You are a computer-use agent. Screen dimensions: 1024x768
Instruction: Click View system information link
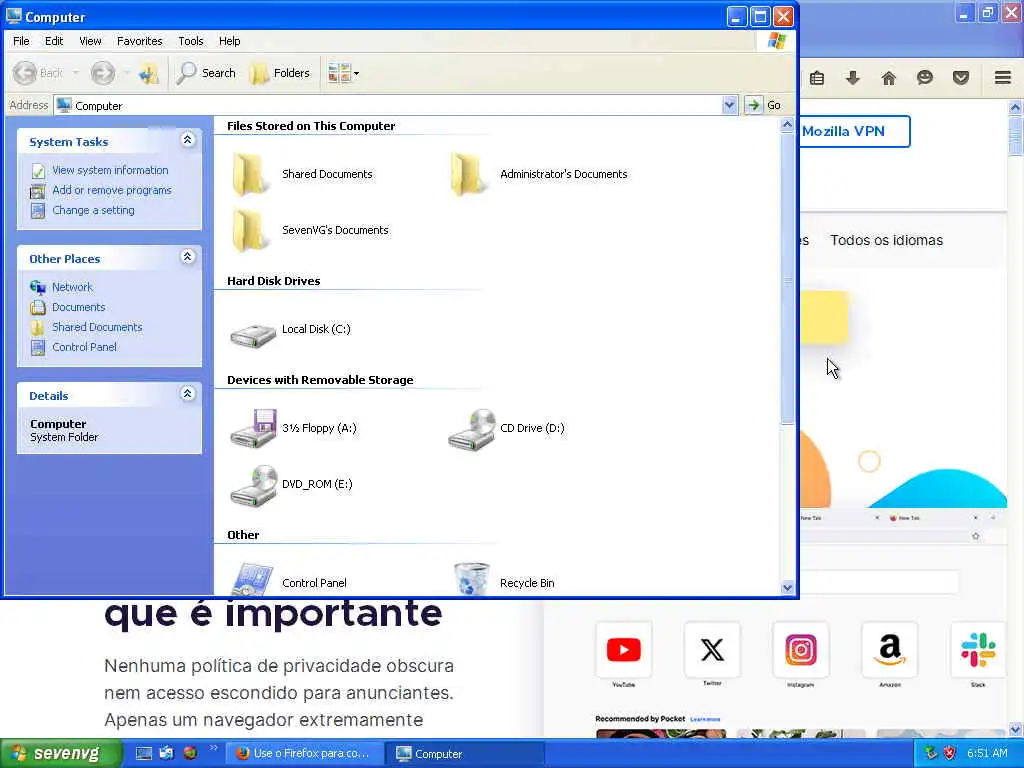(110, 170)
